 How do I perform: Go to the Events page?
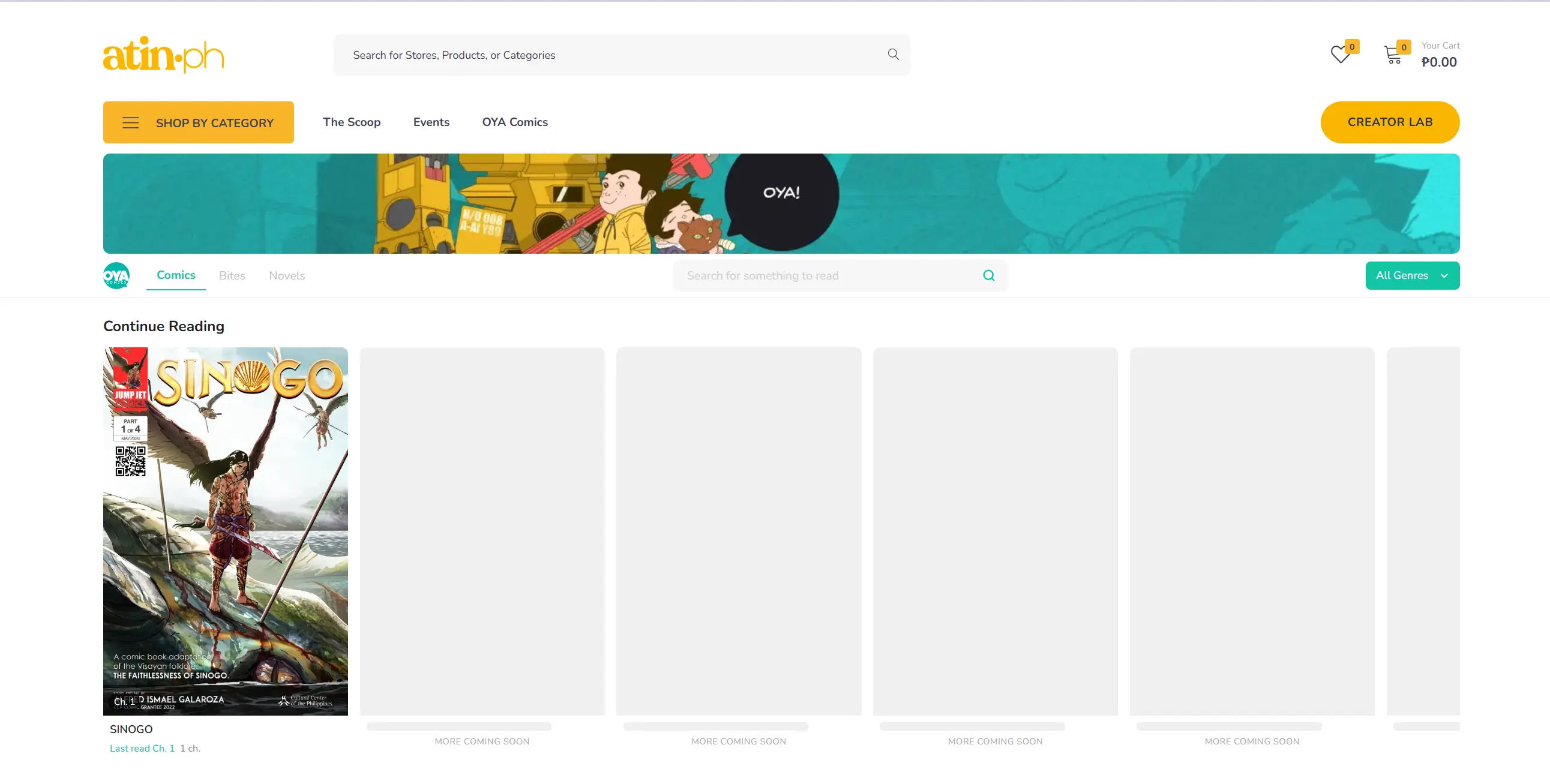(431, 122)
